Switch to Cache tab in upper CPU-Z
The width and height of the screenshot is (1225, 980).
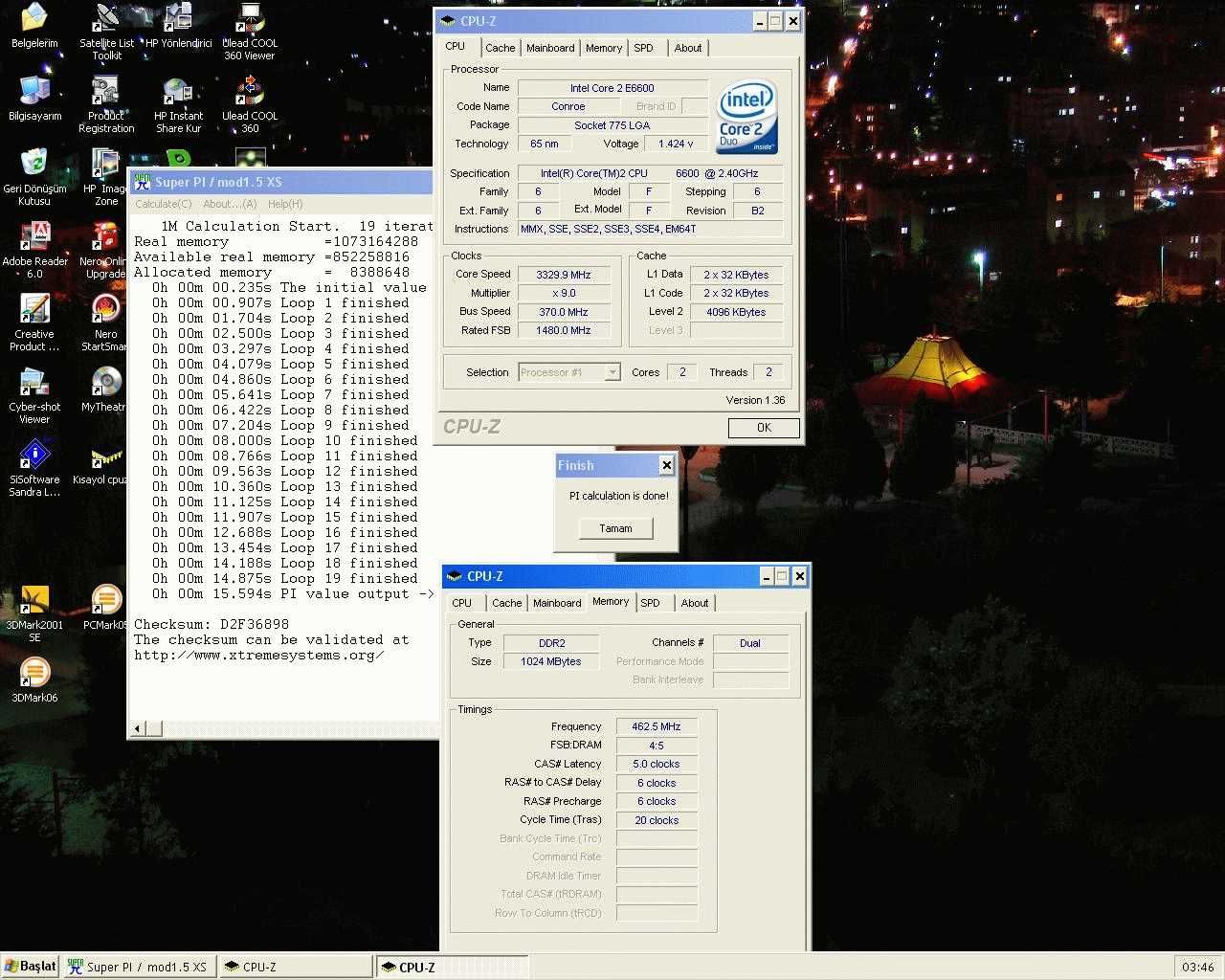point(500,48)
